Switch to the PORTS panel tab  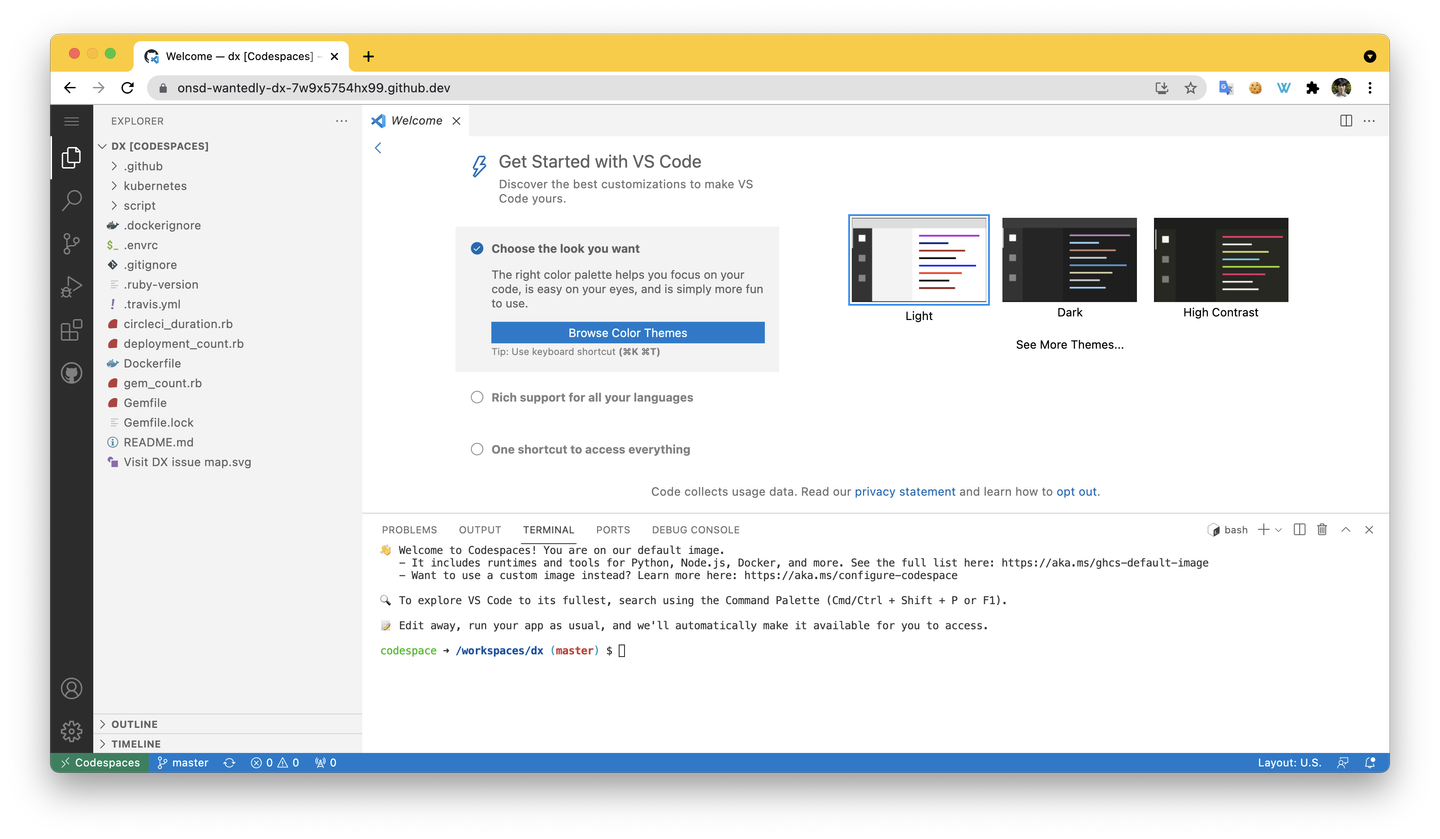[x=613, y=530]
